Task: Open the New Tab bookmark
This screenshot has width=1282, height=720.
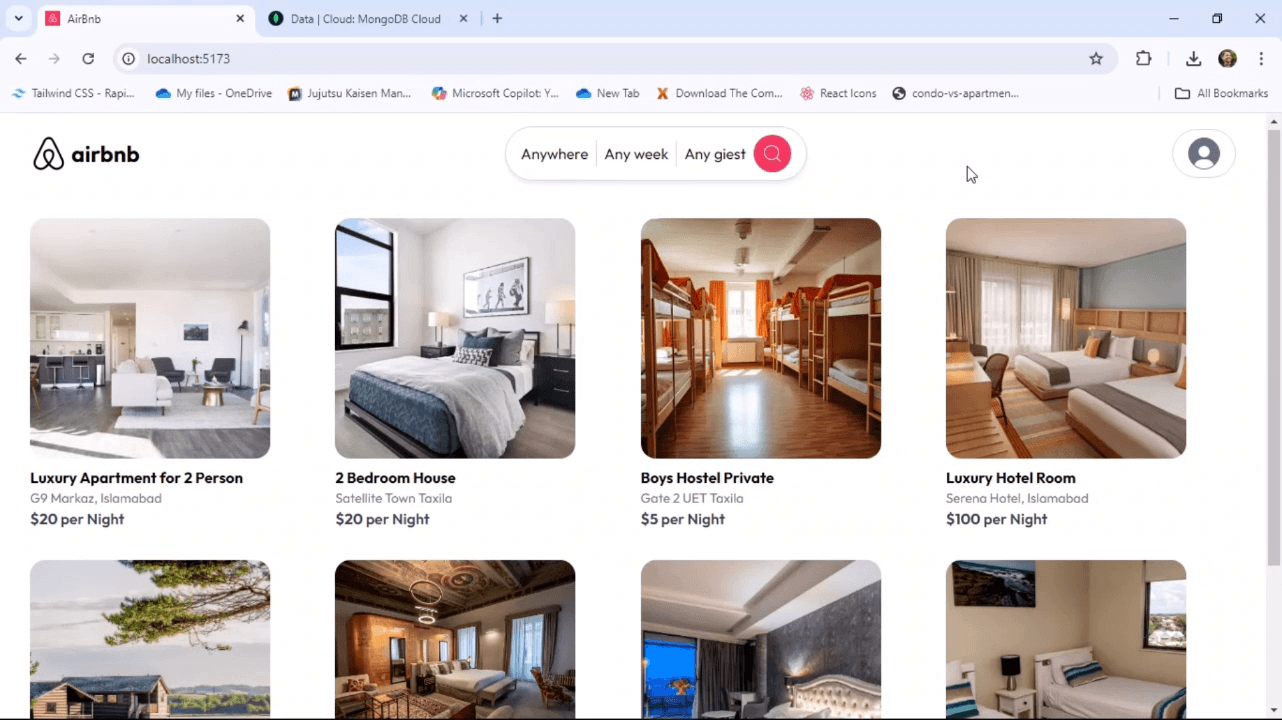Action: pos(608,93)
